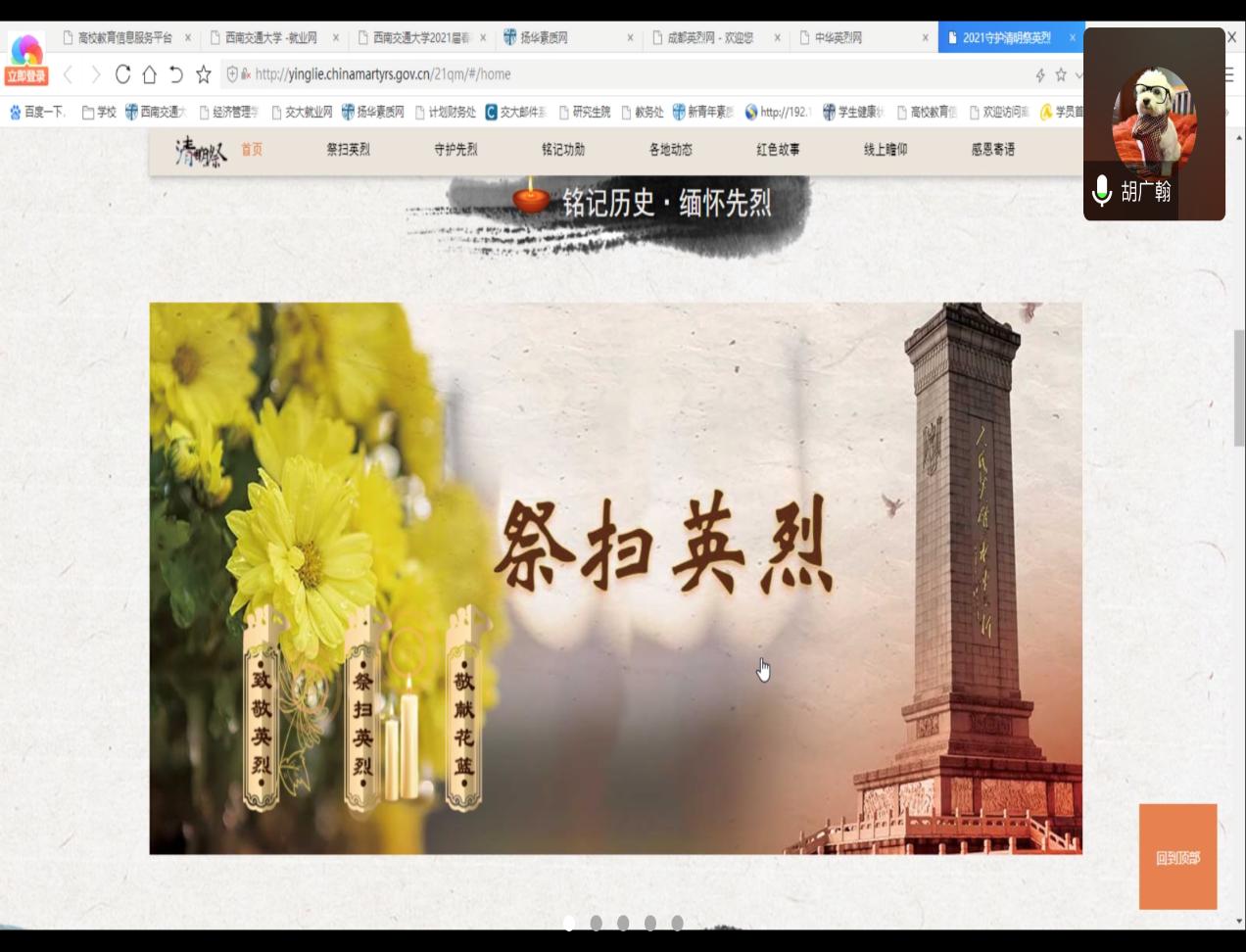The height and width of the screenshot is (952, 1246).
Task: Open the 红色故事 navigation menu item
Action: 778,150
